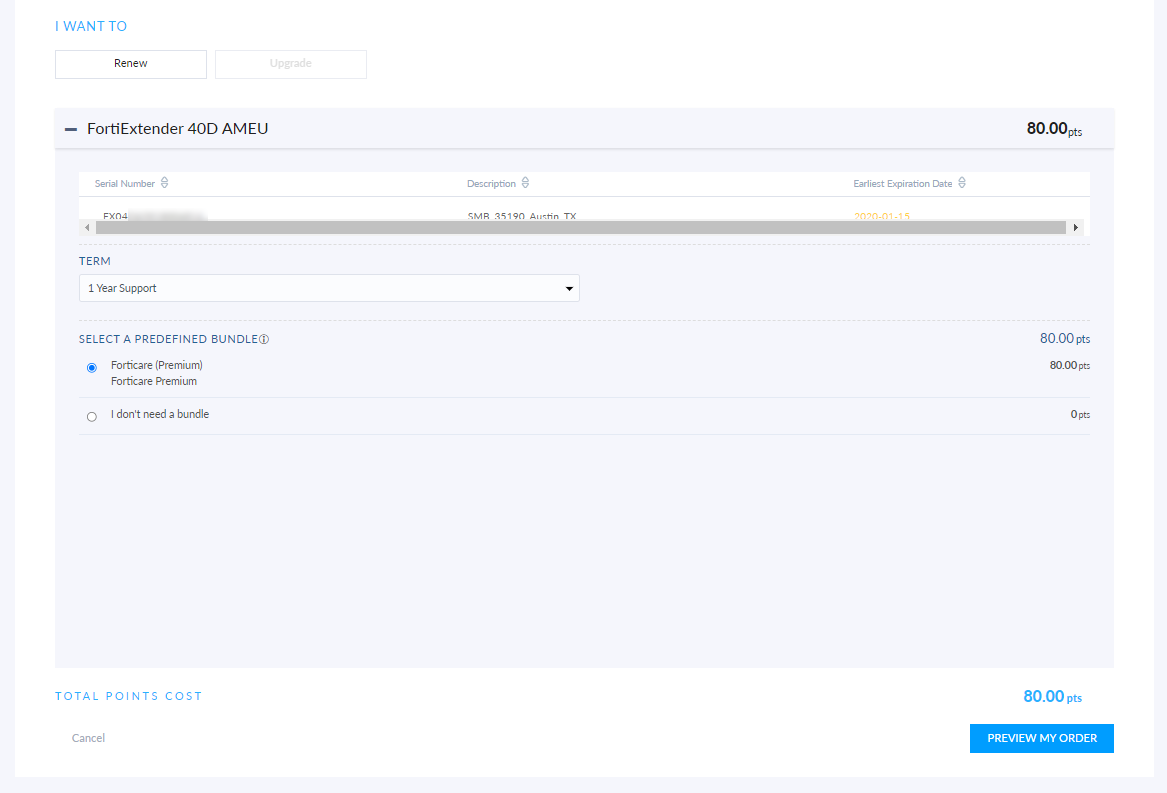Screen dimensions: 1167x793
Task: Click the total '80.00 pts' cost value
Action: 1052,696
